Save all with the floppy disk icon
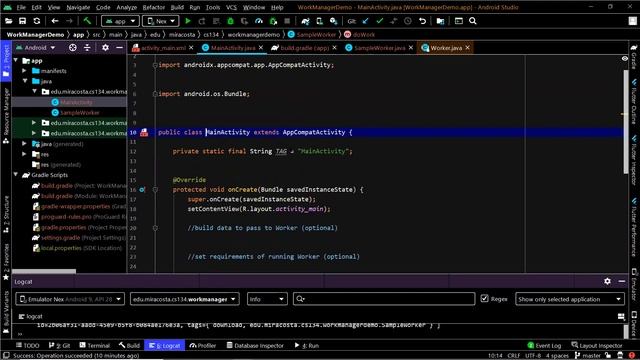Screen dimensions: 640x360 (x=22, y=21)
